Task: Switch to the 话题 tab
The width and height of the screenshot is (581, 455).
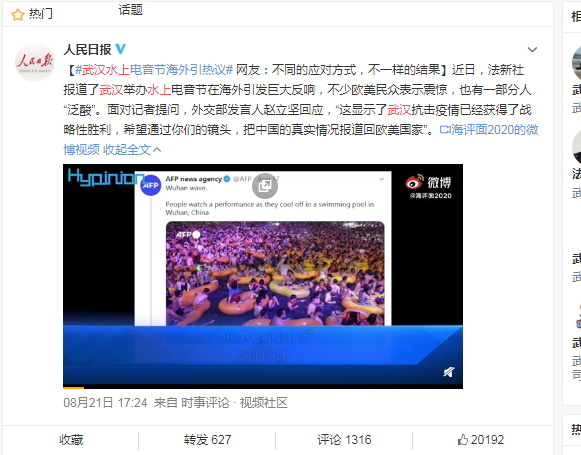Action: coord(130,10)
